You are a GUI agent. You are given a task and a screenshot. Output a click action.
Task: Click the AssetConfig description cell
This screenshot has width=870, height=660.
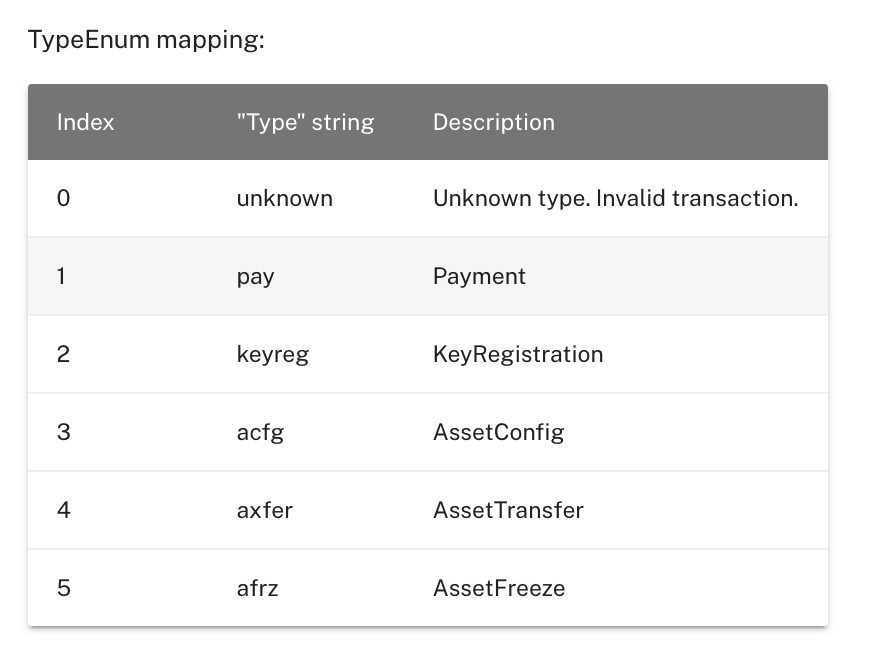coord(498,432)
